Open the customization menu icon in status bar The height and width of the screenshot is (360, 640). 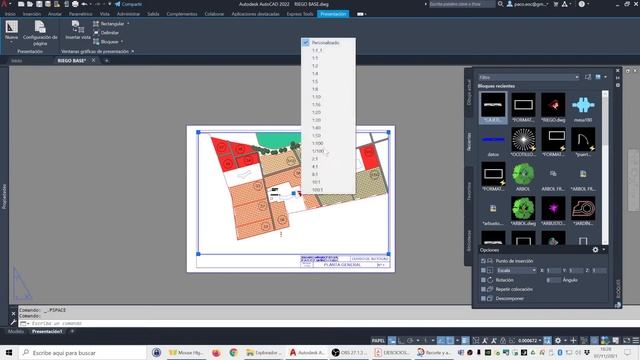(x=636, y=340)
